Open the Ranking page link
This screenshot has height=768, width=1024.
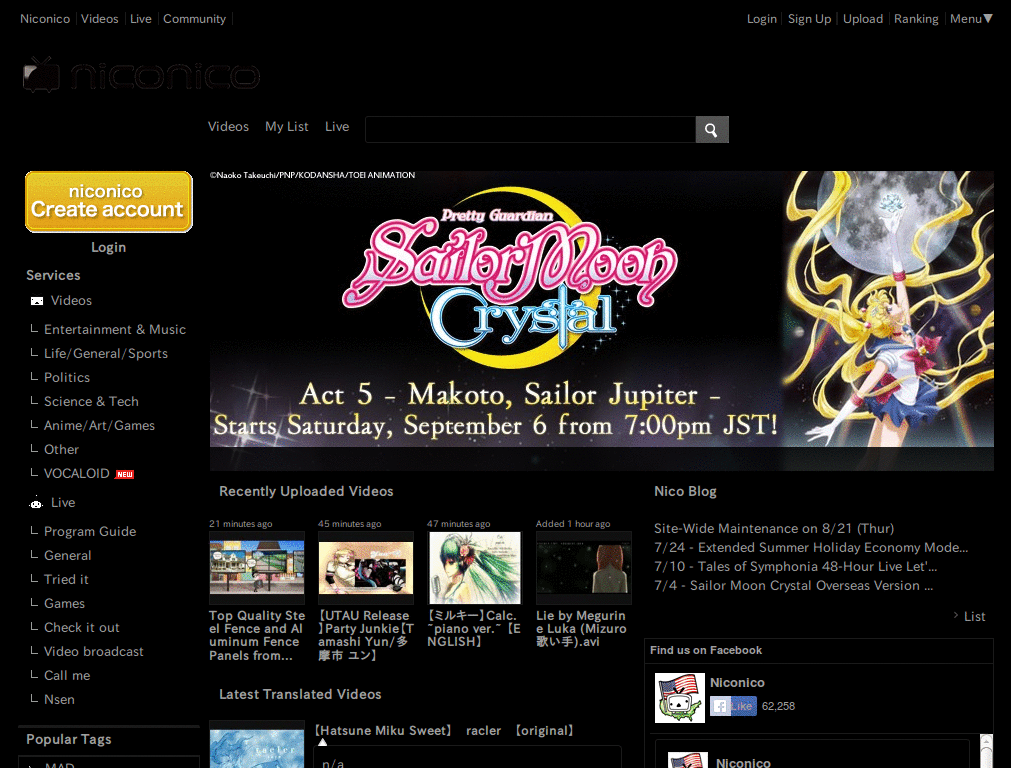click(x=916, y=19)
